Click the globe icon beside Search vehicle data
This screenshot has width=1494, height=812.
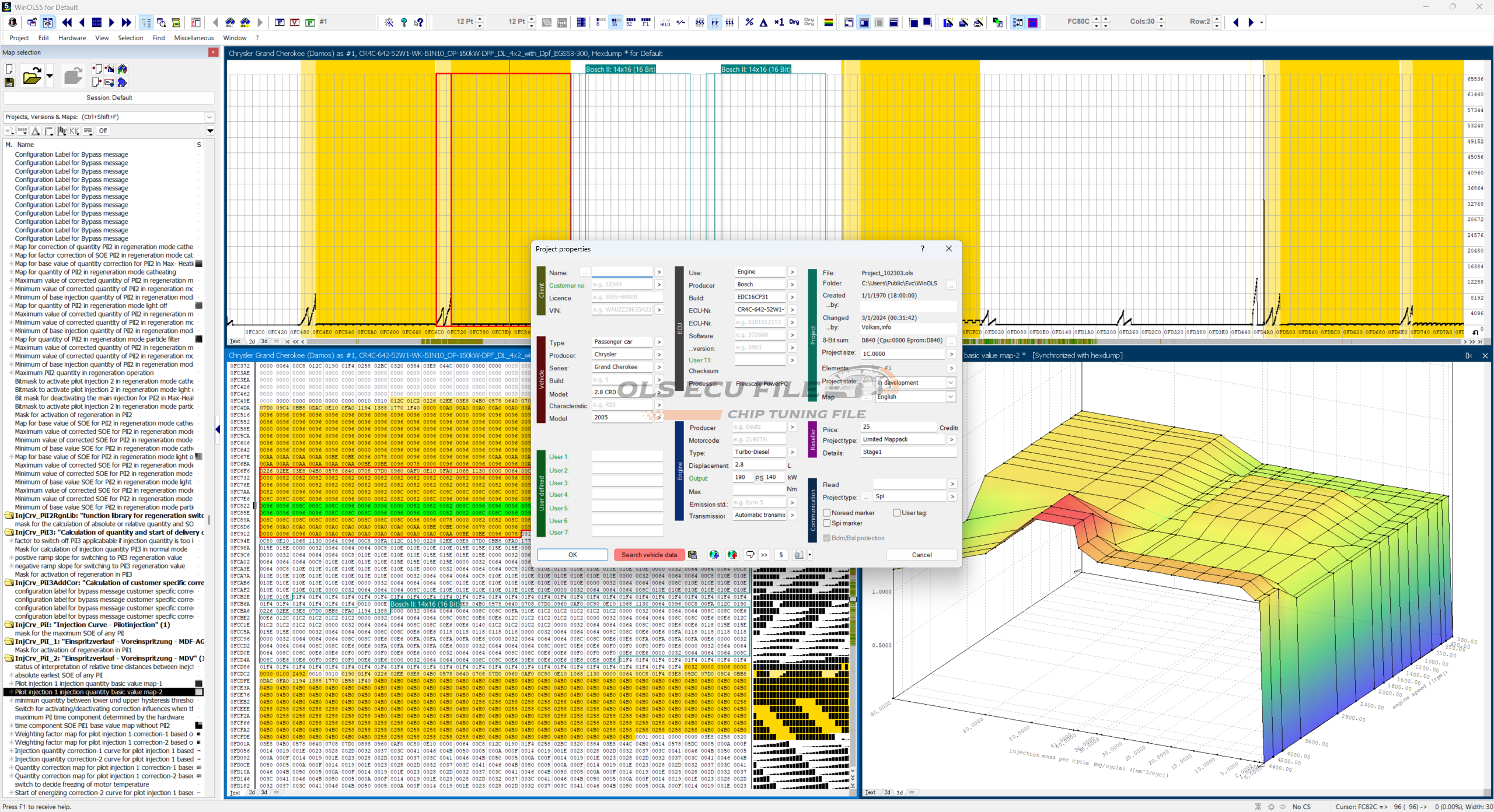pyautogui.click(x=714, y=555)
